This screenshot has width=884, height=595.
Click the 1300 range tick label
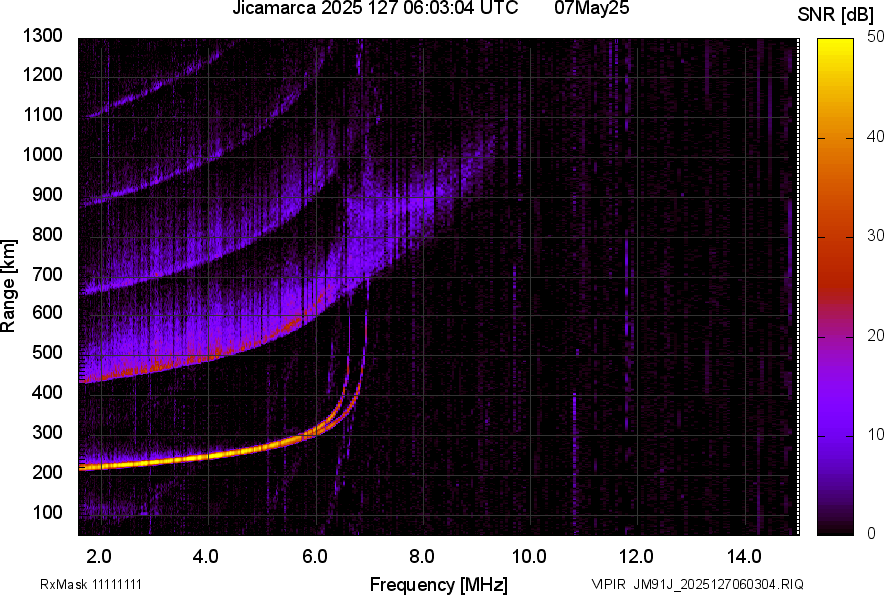tap(43, 36)
